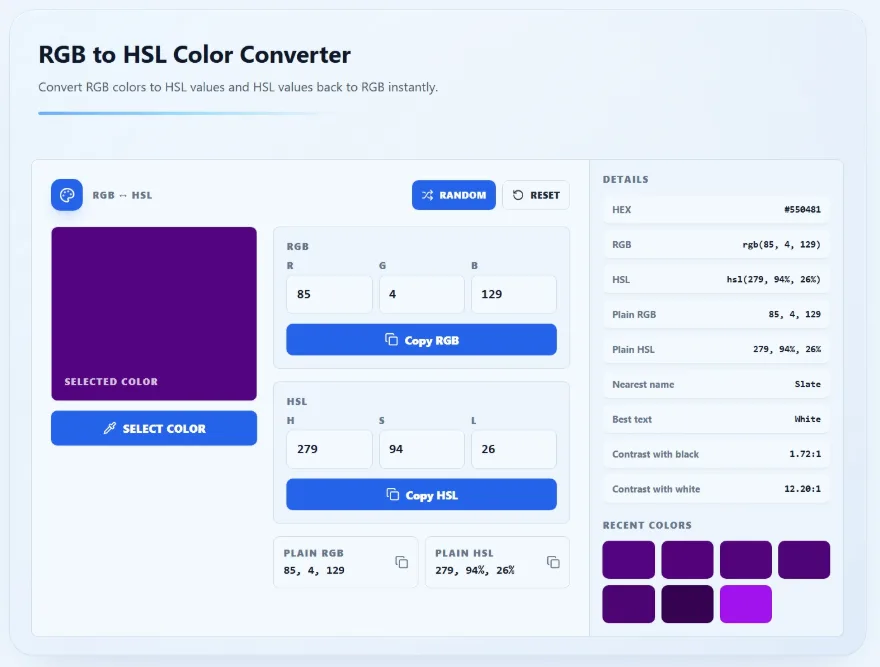
Task: Click the Copy HSL button
Action: tap(421, 495)
